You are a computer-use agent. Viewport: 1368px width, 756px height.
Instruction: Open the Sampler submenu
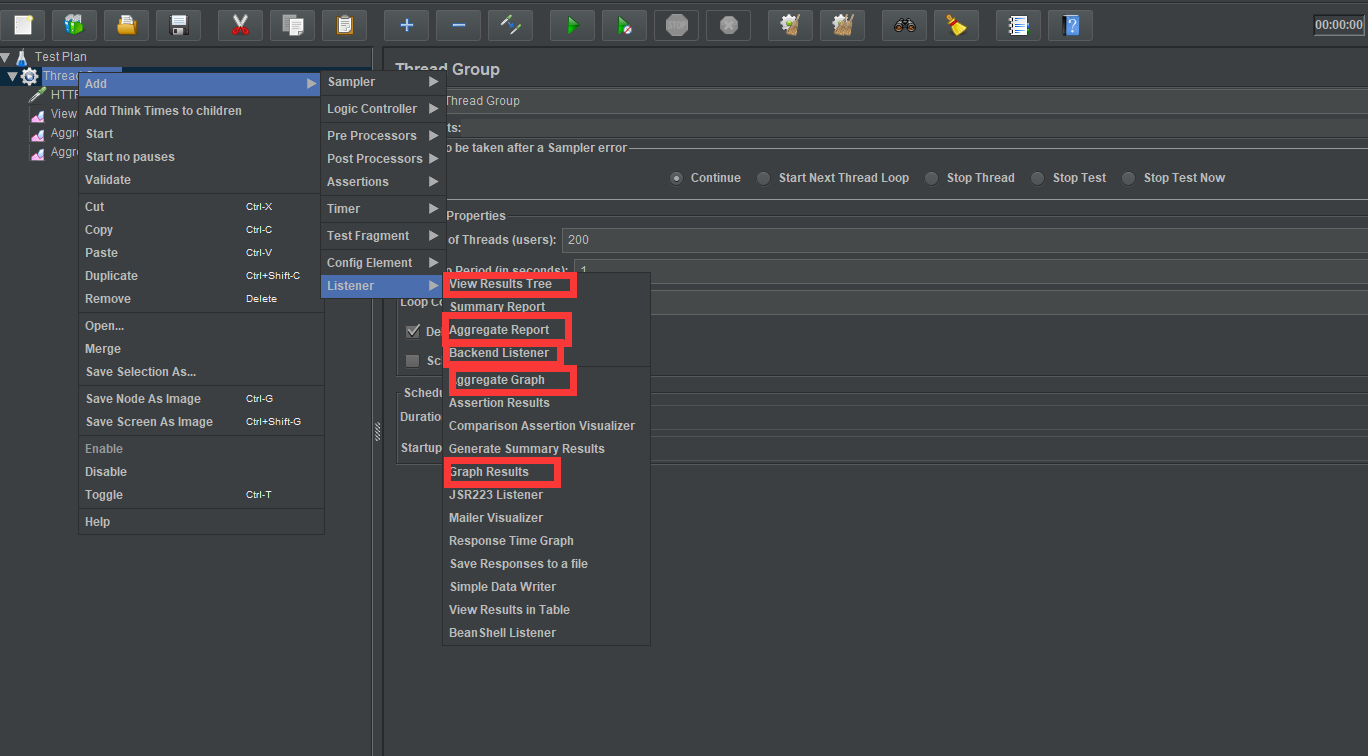[384, 82]
